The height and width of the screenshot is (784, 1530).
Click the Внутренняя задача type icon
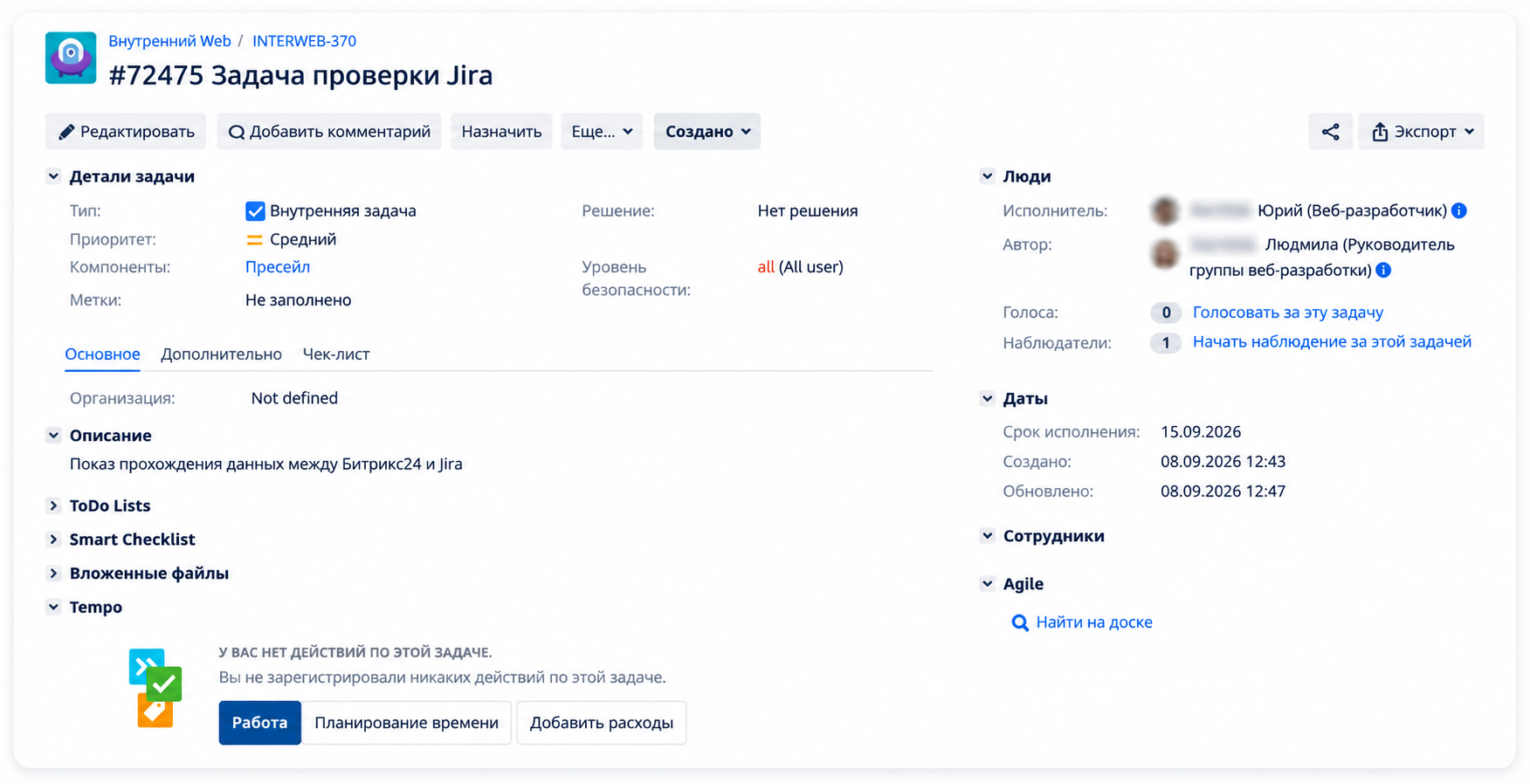[x=255, y=211]
